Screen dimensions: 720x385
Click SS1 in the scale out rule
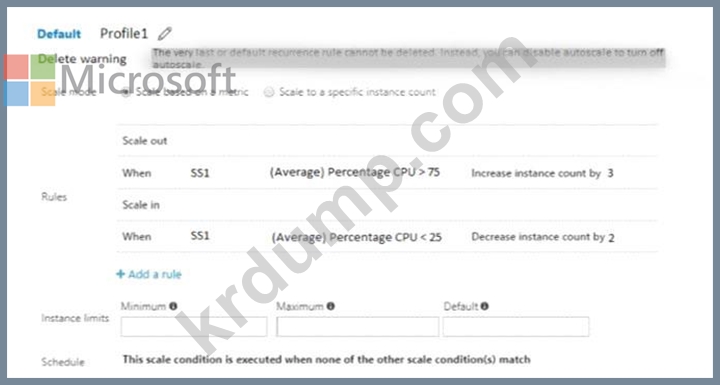coord(200,173)
